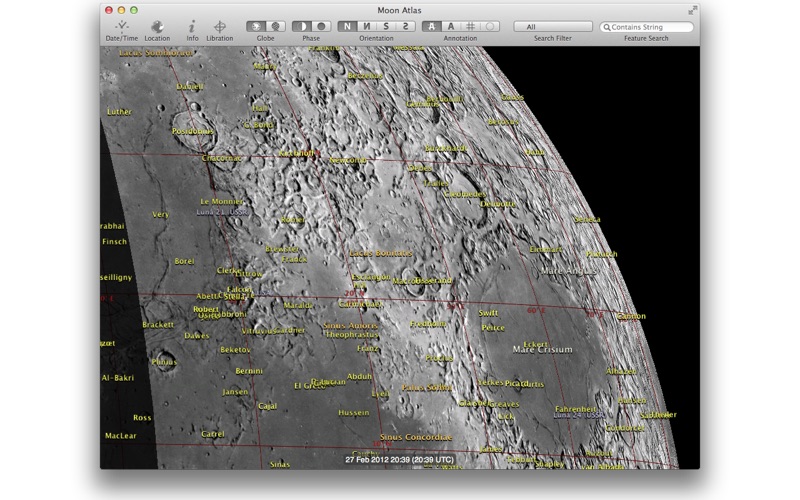800x500 pixels.
Task: Select the first Globe view mode
Action: point(256,26)
